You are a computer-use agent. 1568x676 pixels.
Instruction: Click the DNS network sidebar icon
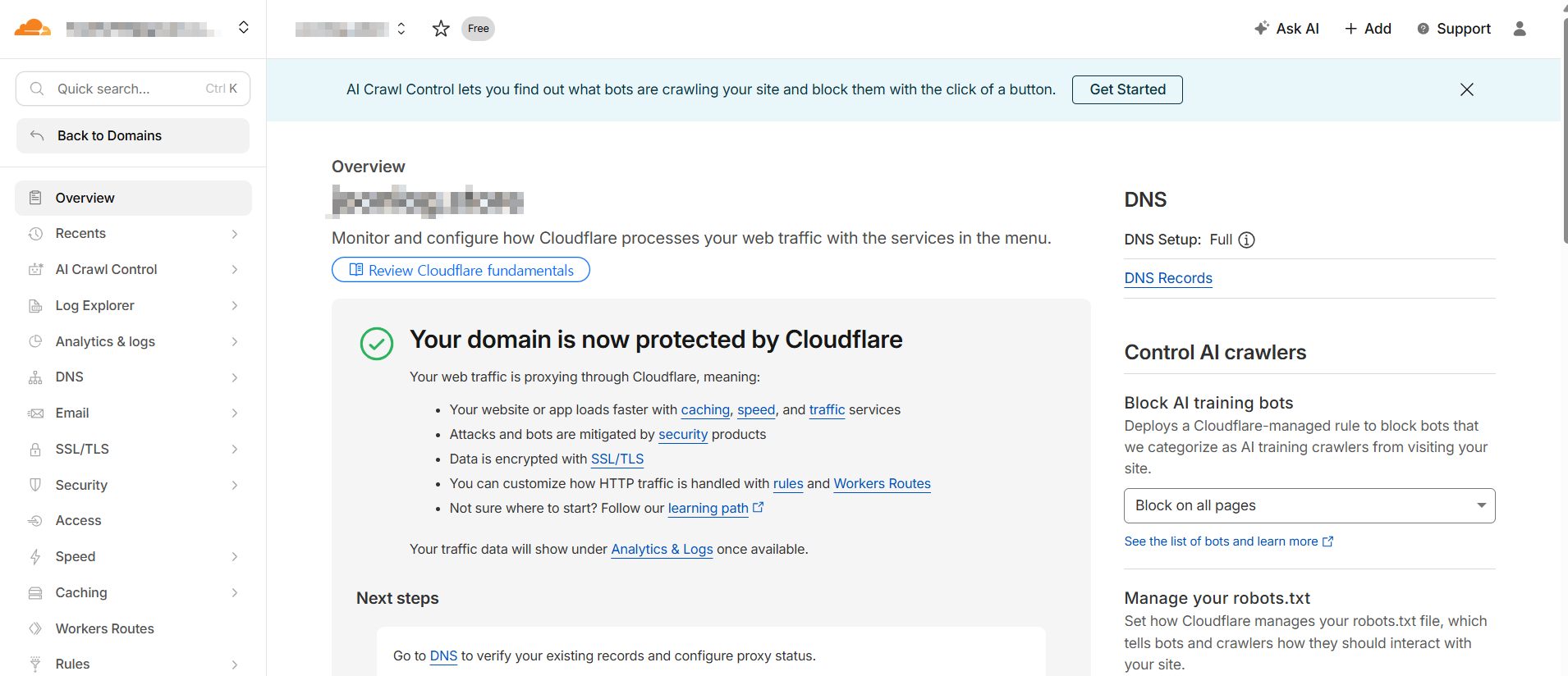click(x=35, y=377)
